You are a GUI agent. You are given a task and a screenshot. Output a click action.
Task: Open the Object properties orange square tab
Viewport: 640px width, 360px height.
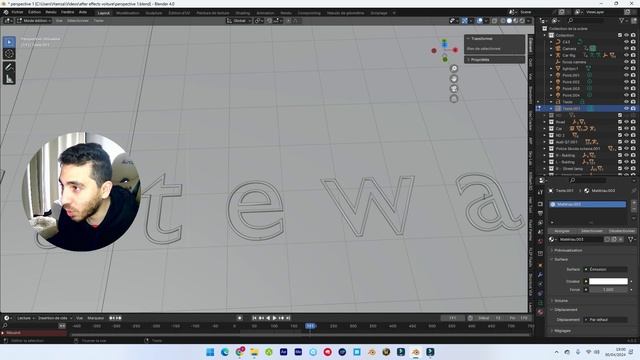click(540, 265)
